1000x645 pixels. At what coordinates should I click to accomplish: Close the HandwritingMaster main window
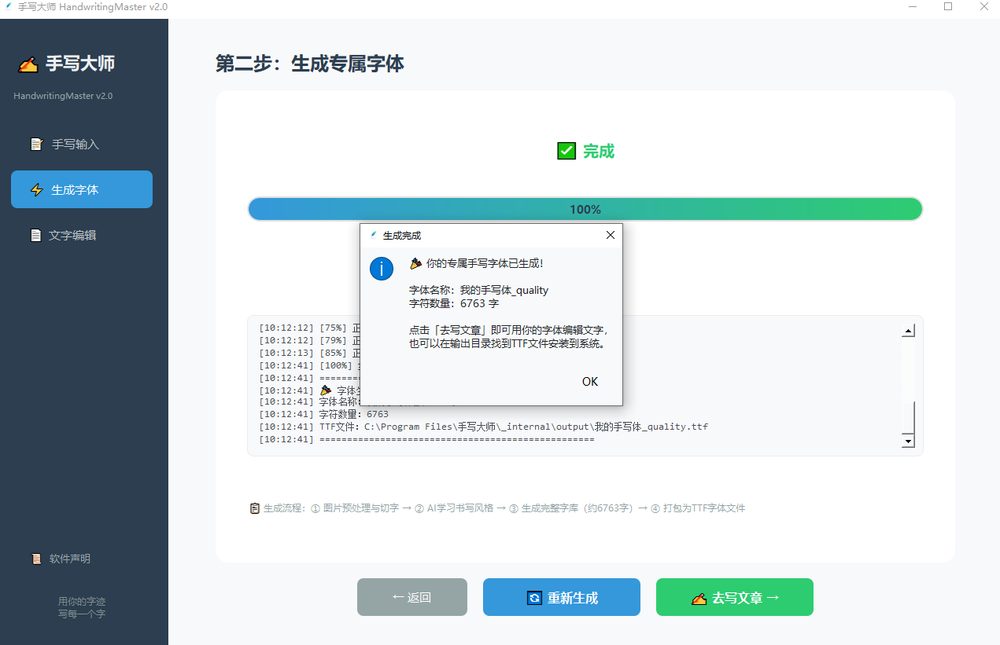click(984, 6)
